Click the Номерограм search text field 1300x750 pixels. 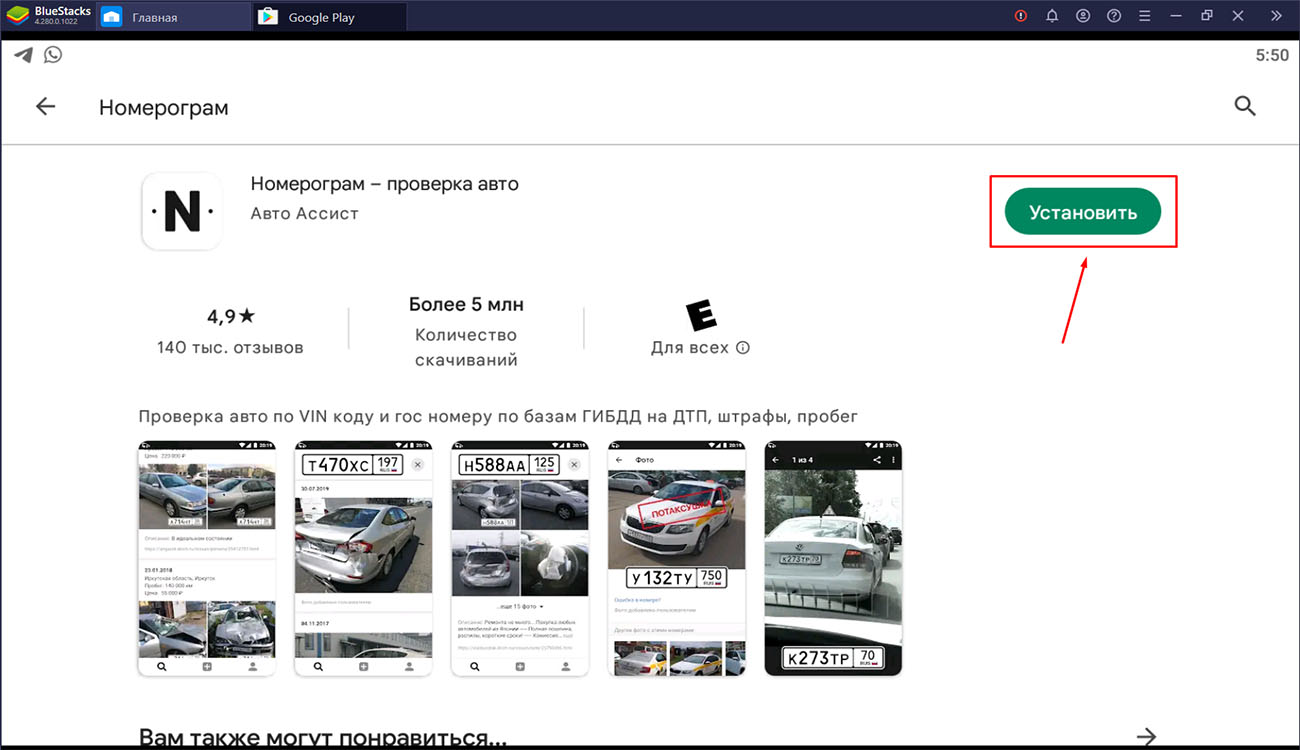[x=164, y=108]
